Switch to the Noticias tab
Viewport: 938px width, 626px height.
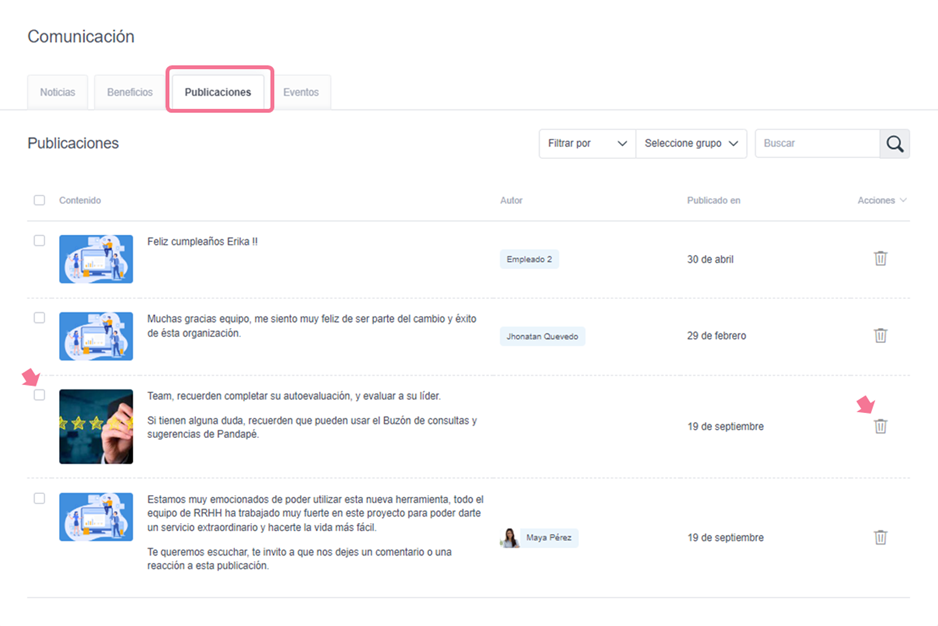[57, 92]
